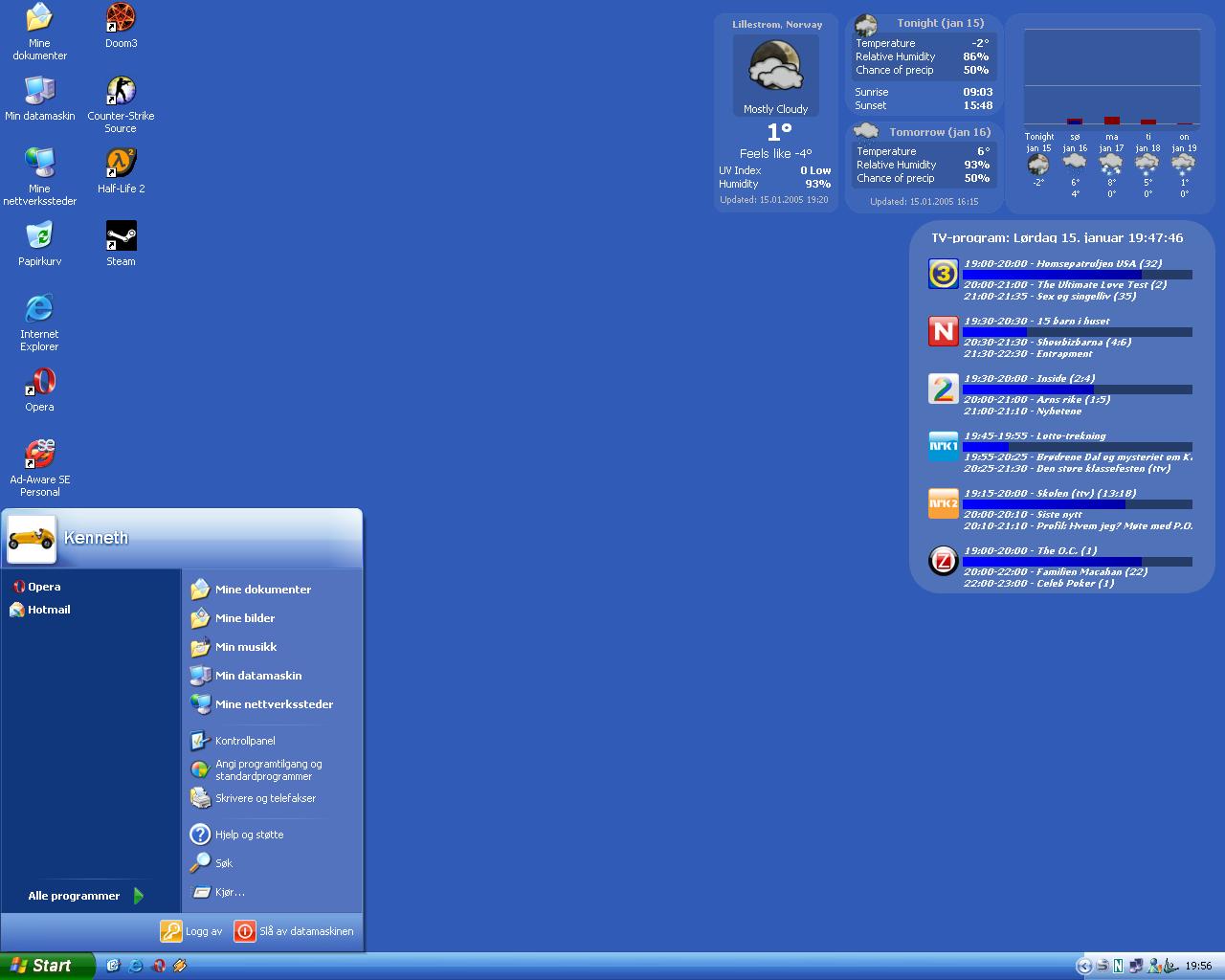1225x980 pixels.
Task: Click the Homsepatruljen USA progress bar
Action: 1078,275
